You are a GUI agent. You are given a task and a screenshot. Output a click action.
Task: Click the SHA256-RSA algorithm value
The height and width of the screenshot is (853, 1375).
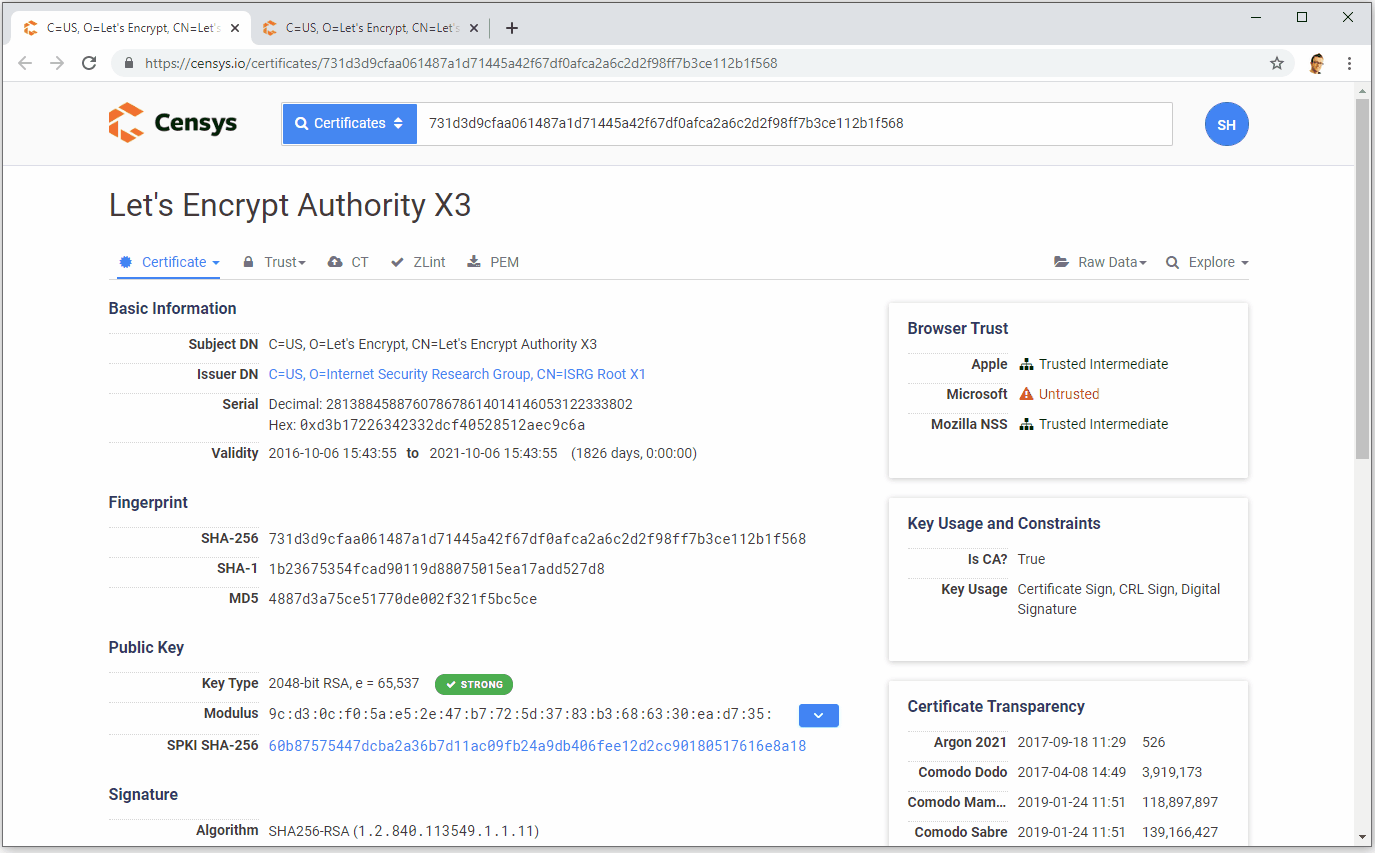[404, 830]
